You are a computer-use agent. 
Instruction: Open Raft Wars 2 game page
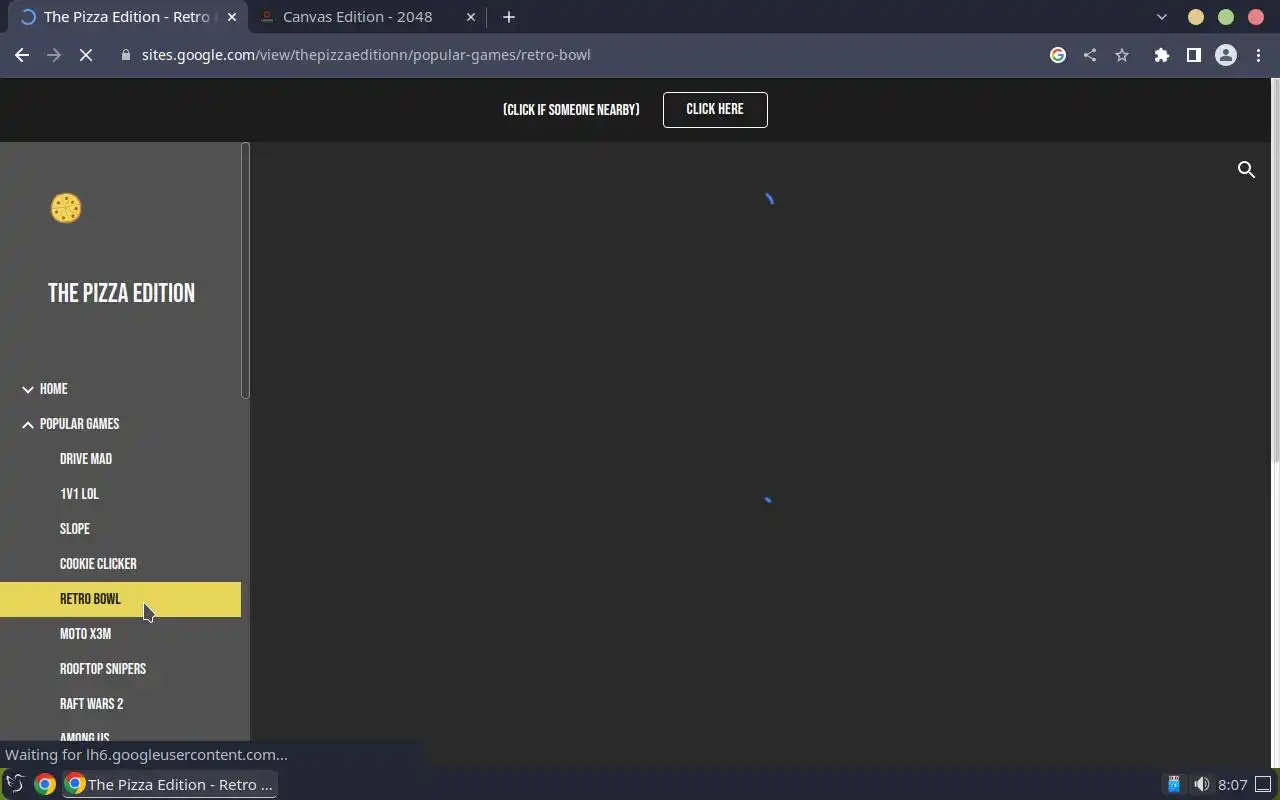[92, 704]
